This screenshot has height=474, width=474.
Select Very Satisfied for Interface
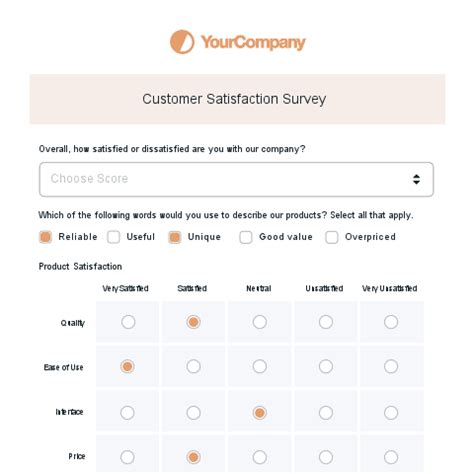click(127, 413)
